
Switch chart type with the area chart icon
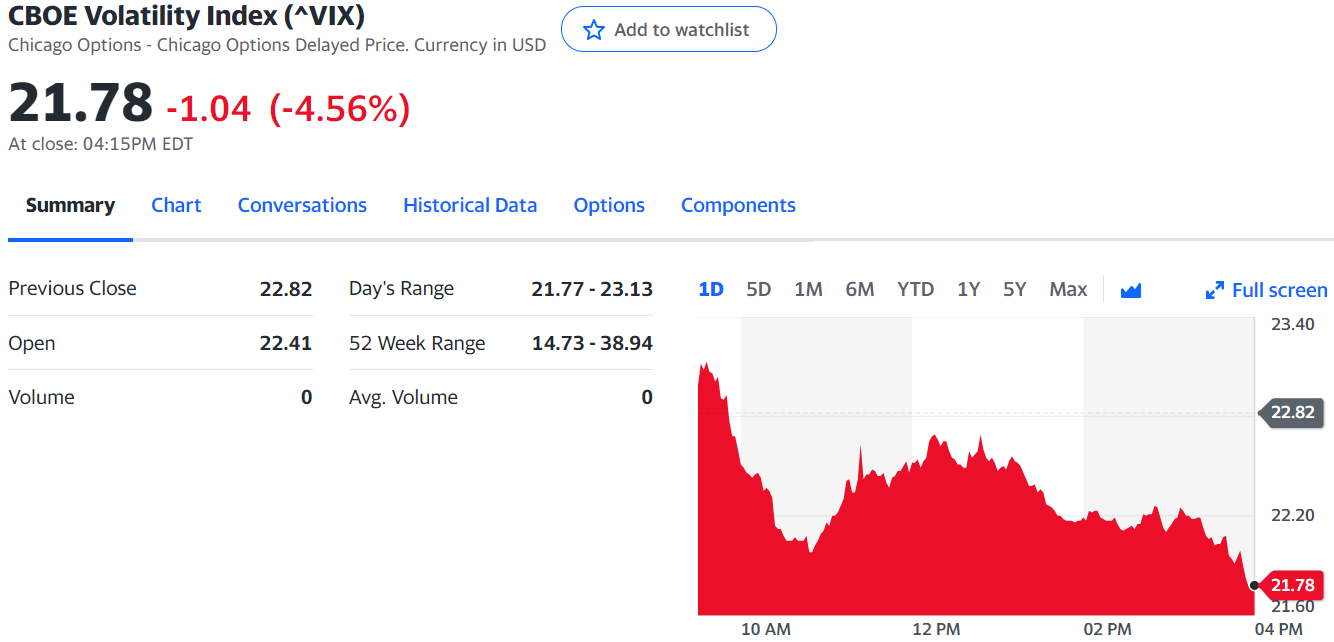tap(1131, 290)
